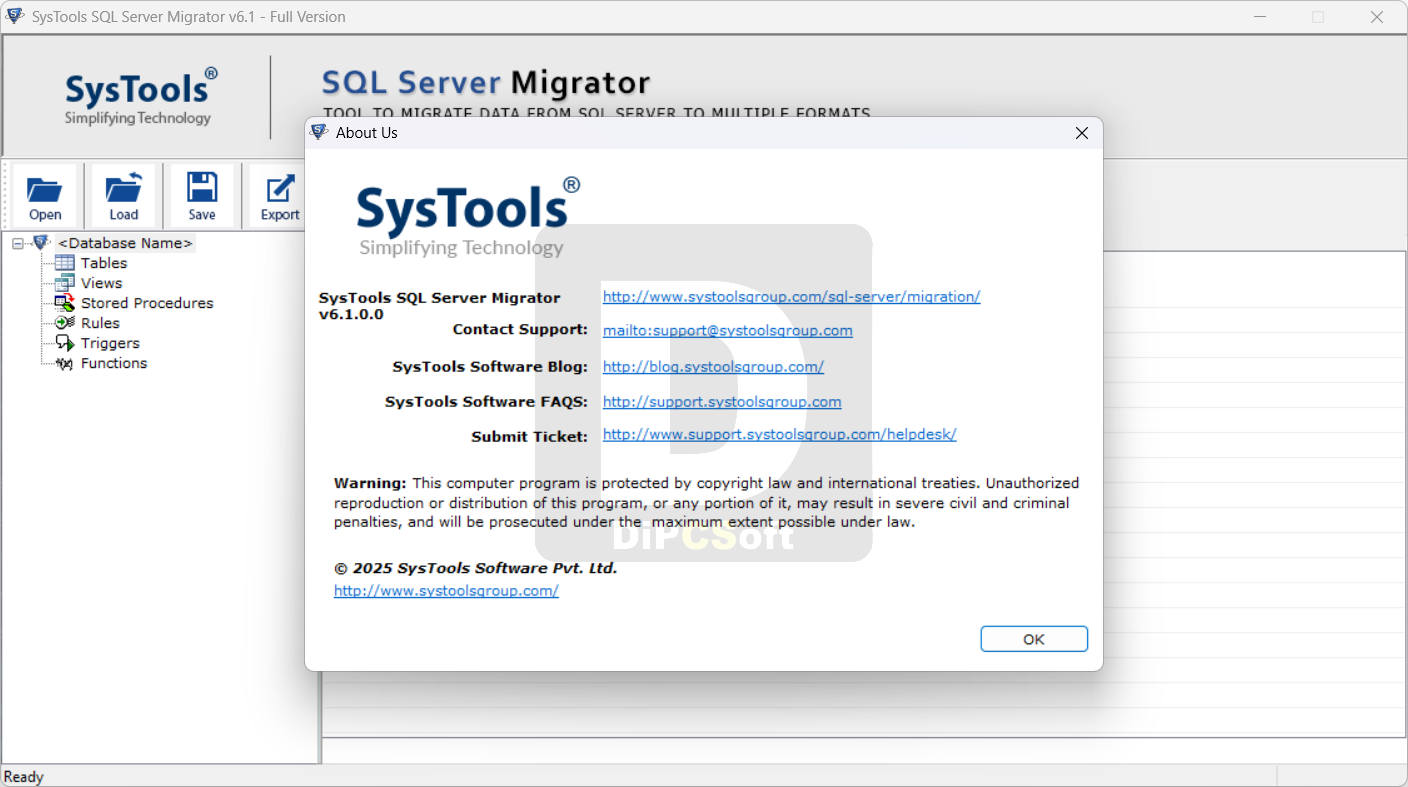Click the database icon beside Database Name
Viewport: 1408px width, 787px height.
click(x=41, y=243)
